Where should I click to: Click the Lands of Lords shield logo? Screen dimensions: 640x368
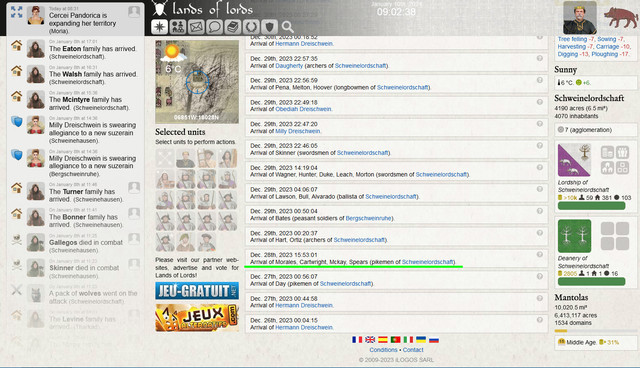click(160, 8)
